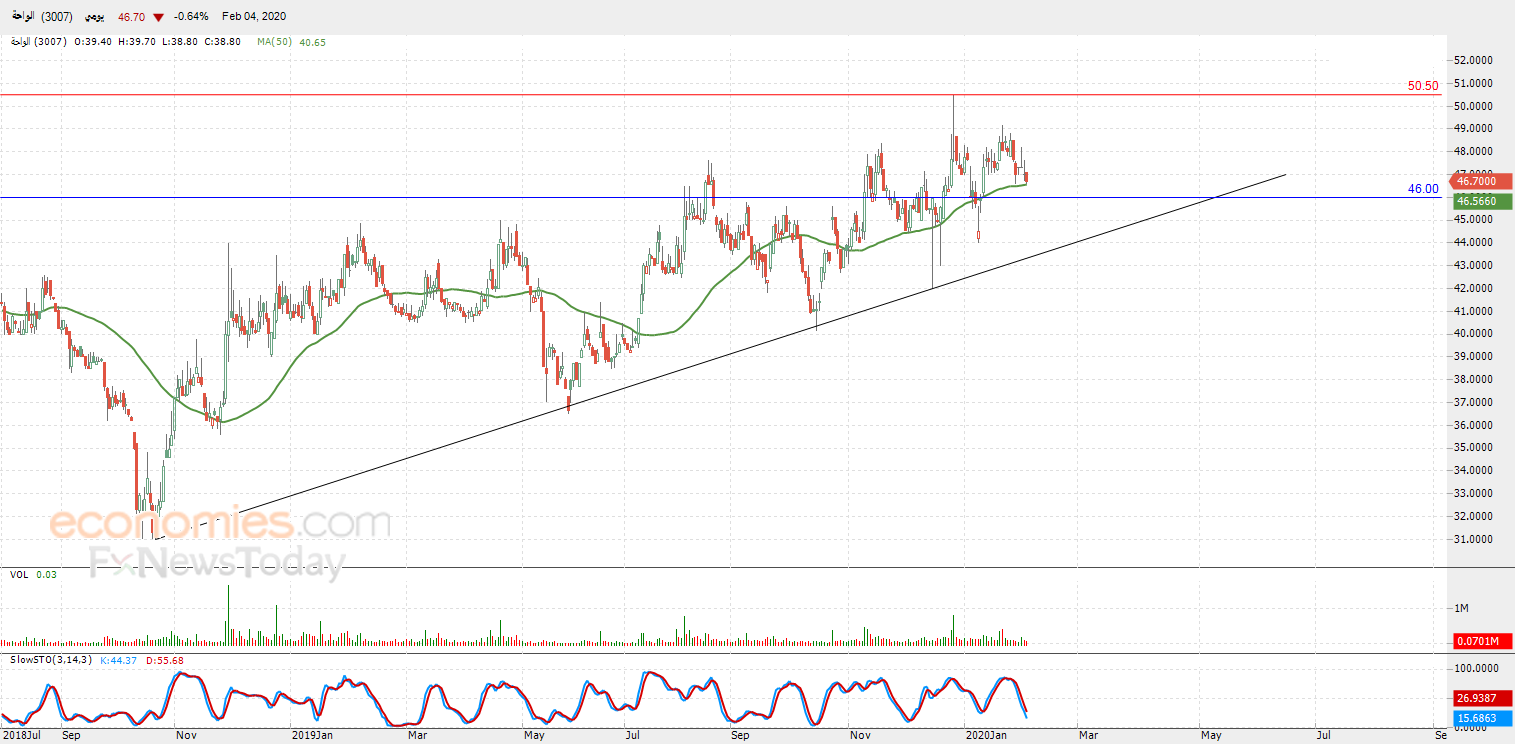Select the 46.00 support level label
This screenshot has height=744, width=1515.
point(1423,188)
